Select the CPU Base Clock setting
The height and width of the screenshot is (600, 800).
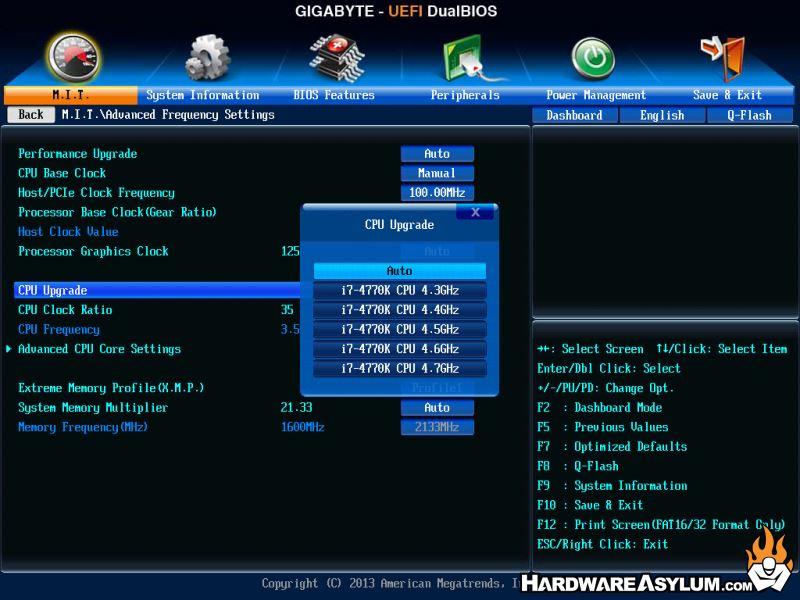coord(62,173)
